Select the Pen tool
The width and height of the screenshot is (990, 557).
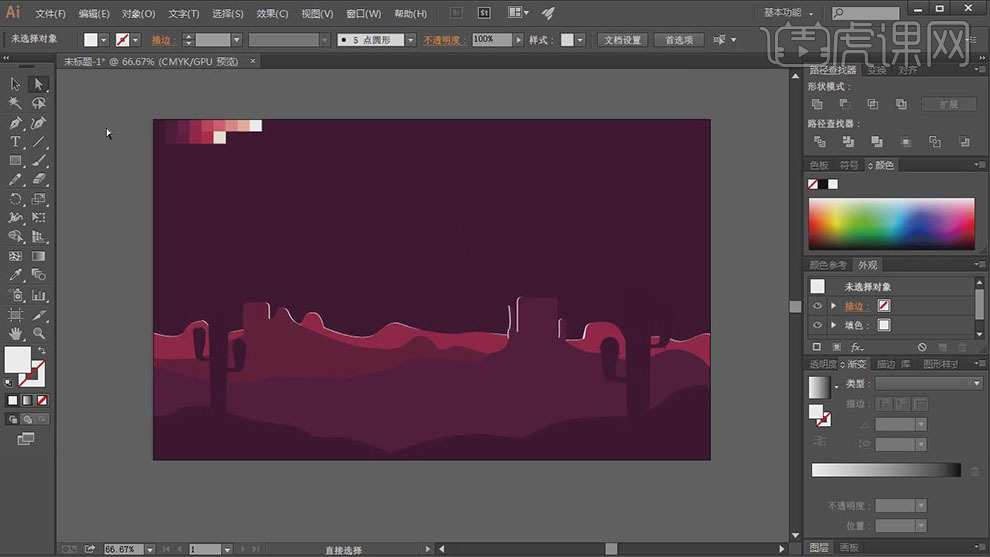(16, 123)
